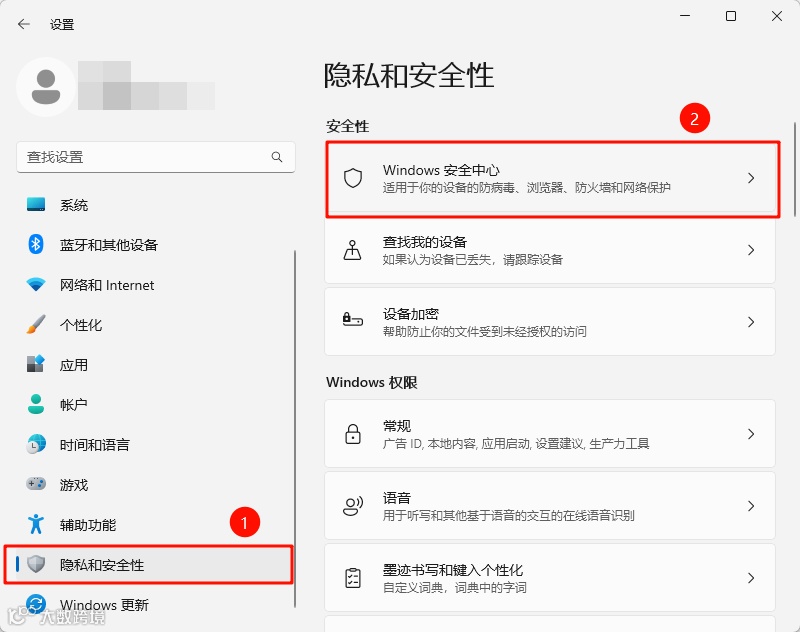800x632 pixels.
Task: Click the 语音 speech icon
Action: pos(353,505)
